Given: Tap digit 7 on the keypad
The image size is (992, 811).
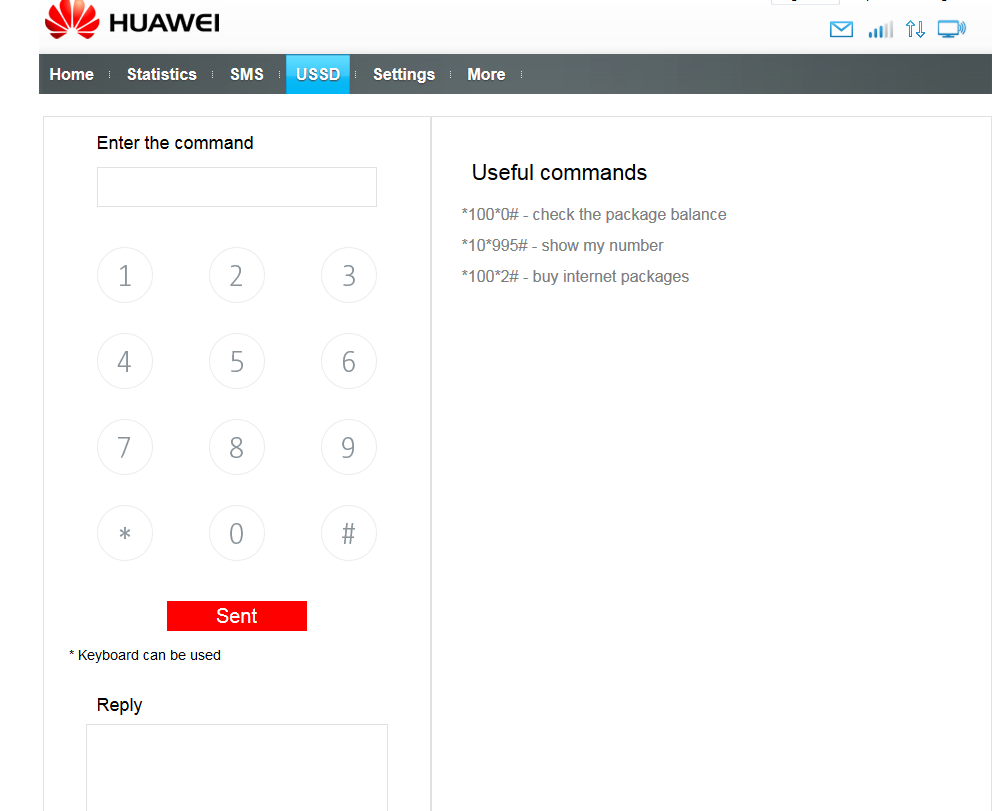Looking at the screenshot, I should coord(125,447).
